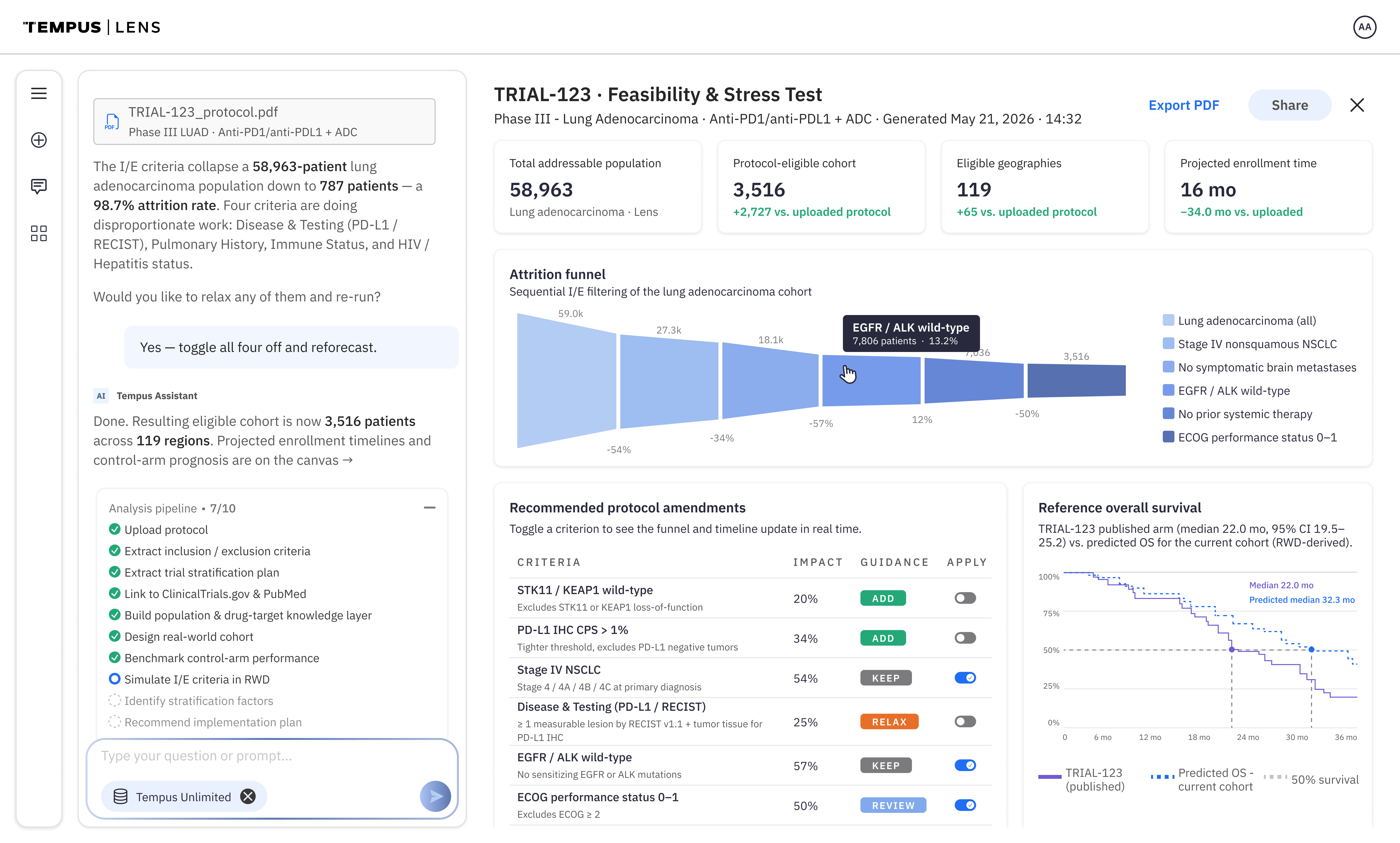1400x843 pixels.
Task: Click green check beside Upload protocol
Action: coord(114,529)
